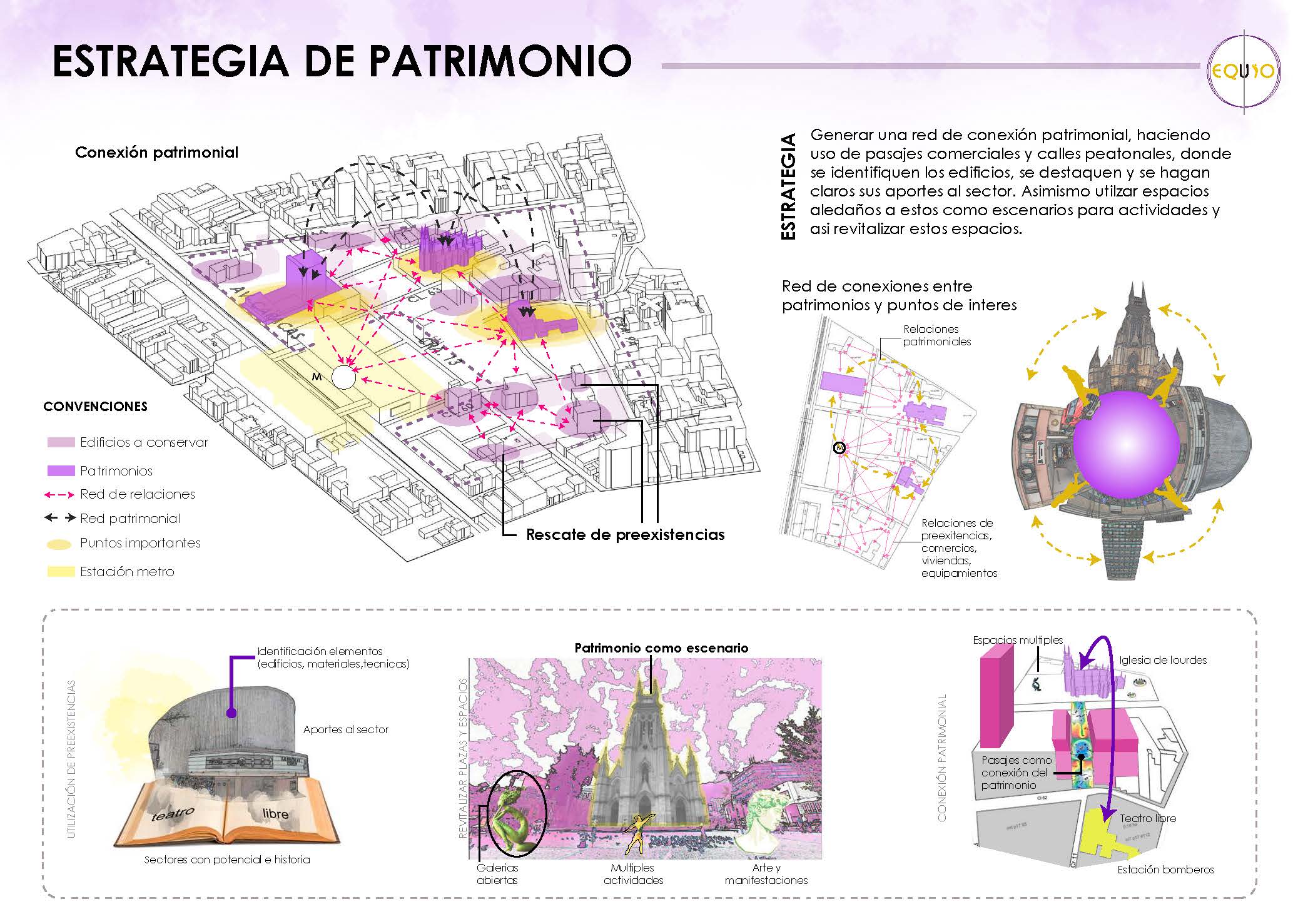Switch to the 'Conexión patrimonial' section header
The width and height of the screenshot is (1293, 924).
click(158, 152)
